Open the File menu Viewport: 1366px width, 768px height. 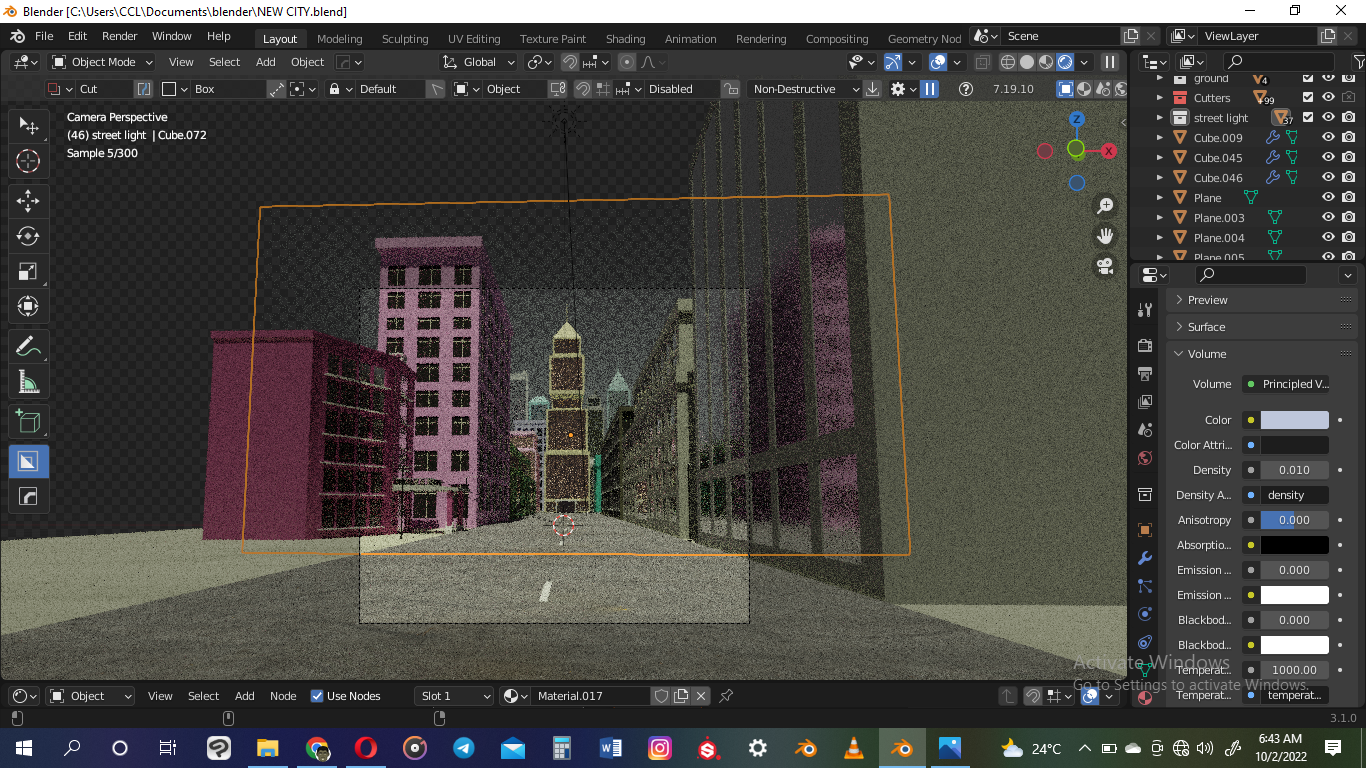tap(44, 36)
